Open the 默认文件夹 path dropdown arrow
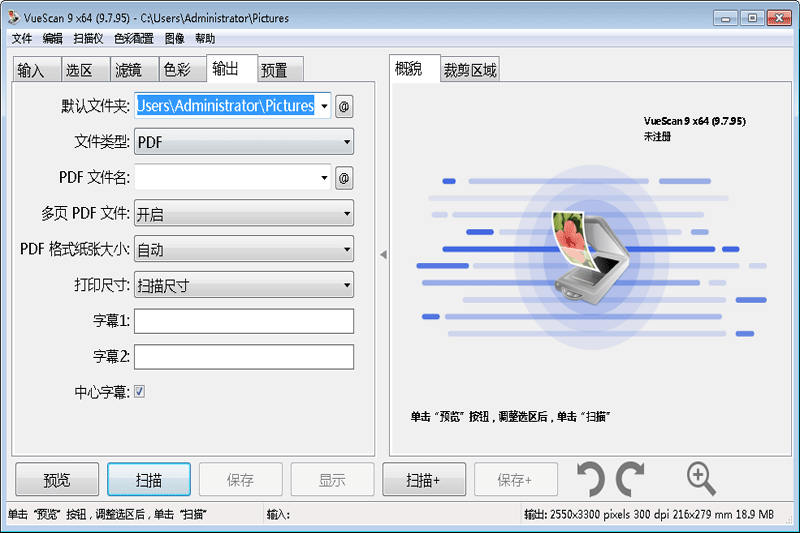This screenshot has width=800, height=533. [x=324, y=106]
